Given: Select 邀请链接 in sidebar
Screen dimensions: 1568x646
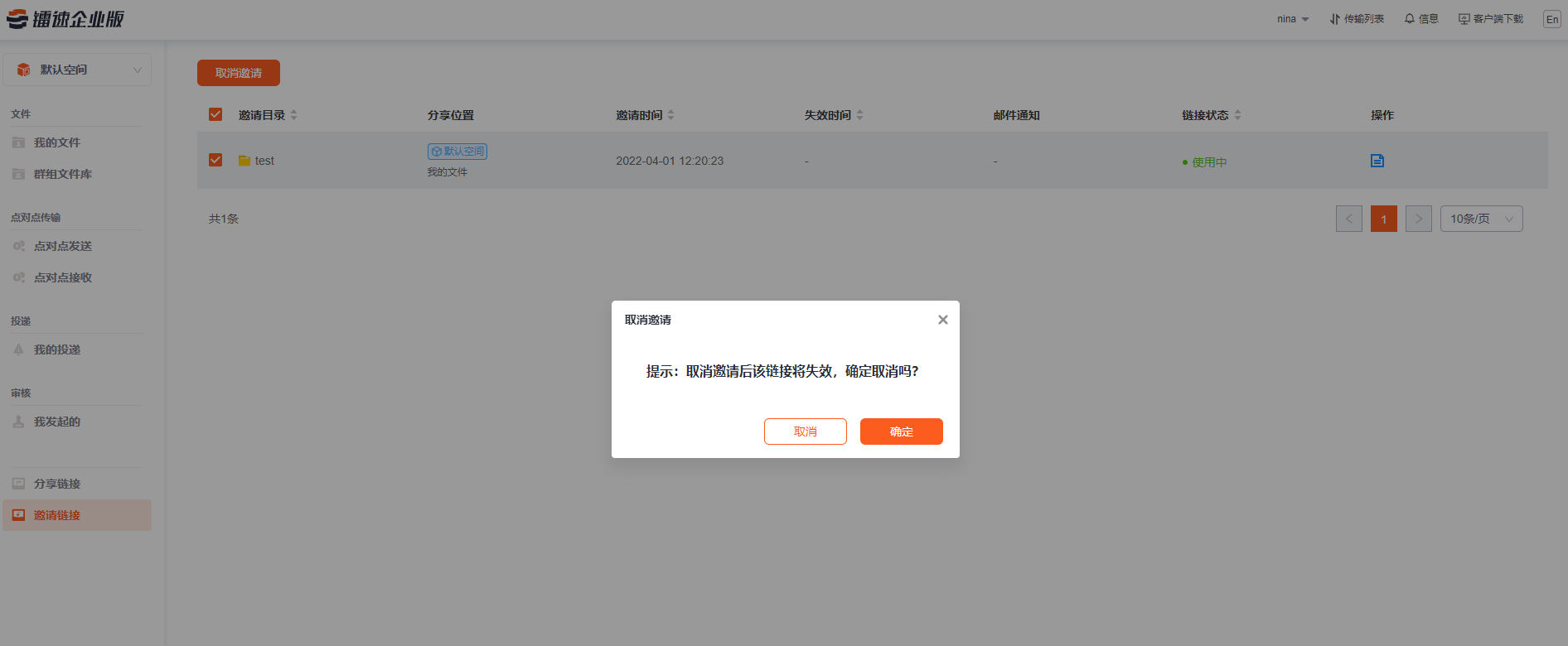Looking at the screenshot, I should coord(77,515).
